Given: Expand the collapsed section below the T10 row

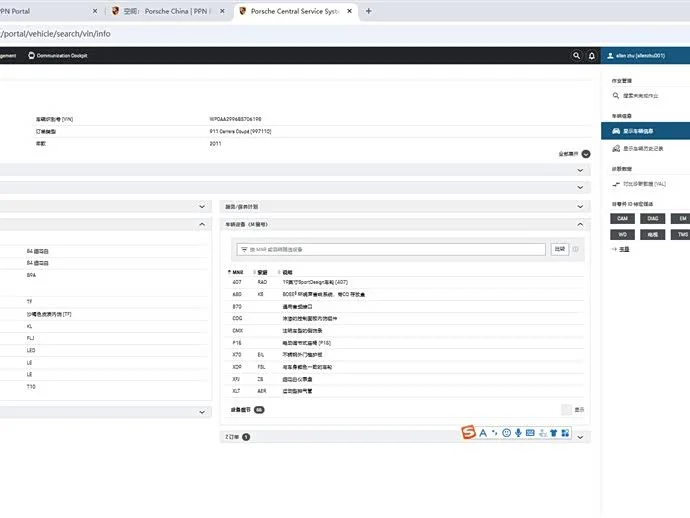Looking at the screenshot, I should 202,412.
